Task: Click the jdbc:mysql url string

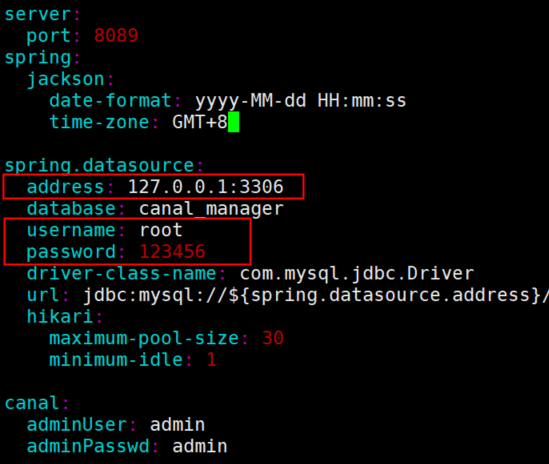Action: tap(316, 295)
